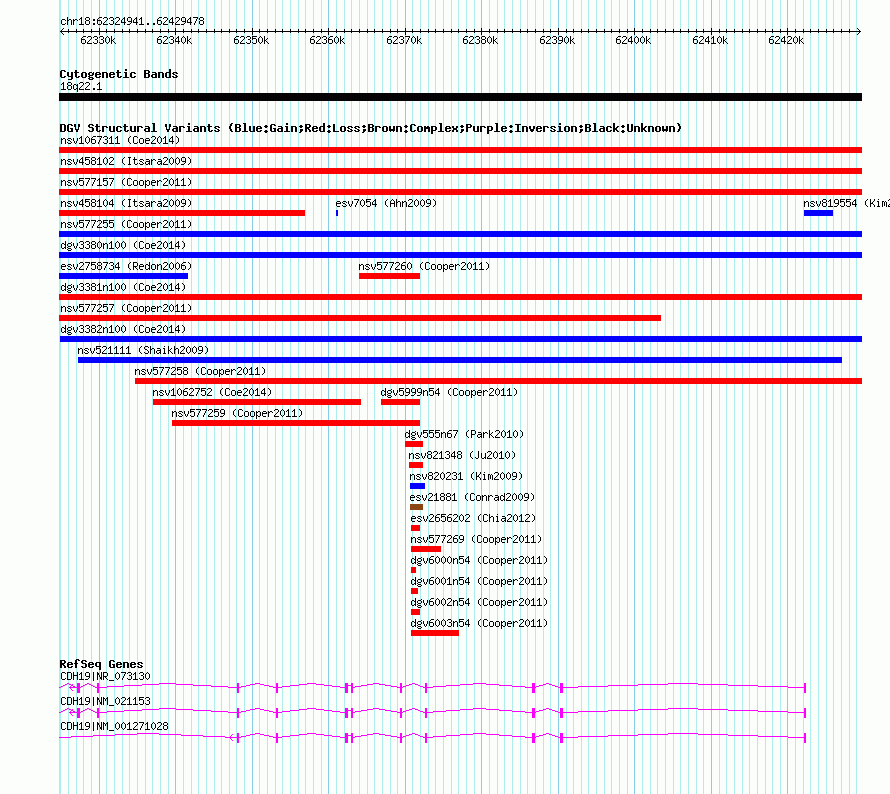Click the ruler's right end arrow
This screenshot has width=890, height=794.
[x=859, y=31]
